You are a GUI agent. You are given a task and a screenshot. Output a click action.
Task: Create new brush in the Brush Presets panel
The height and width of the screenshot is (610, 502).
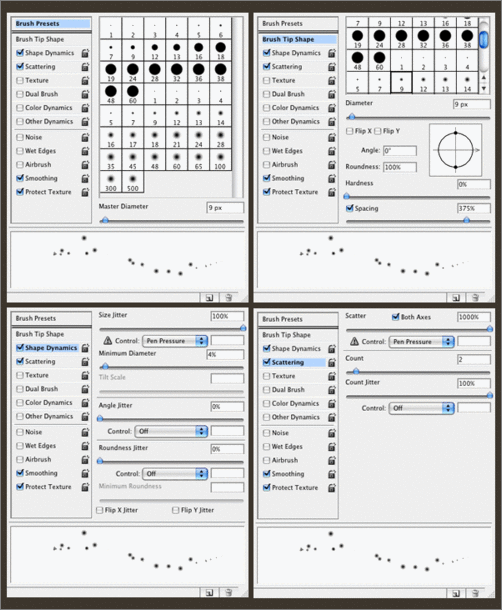tap(209, 298)
